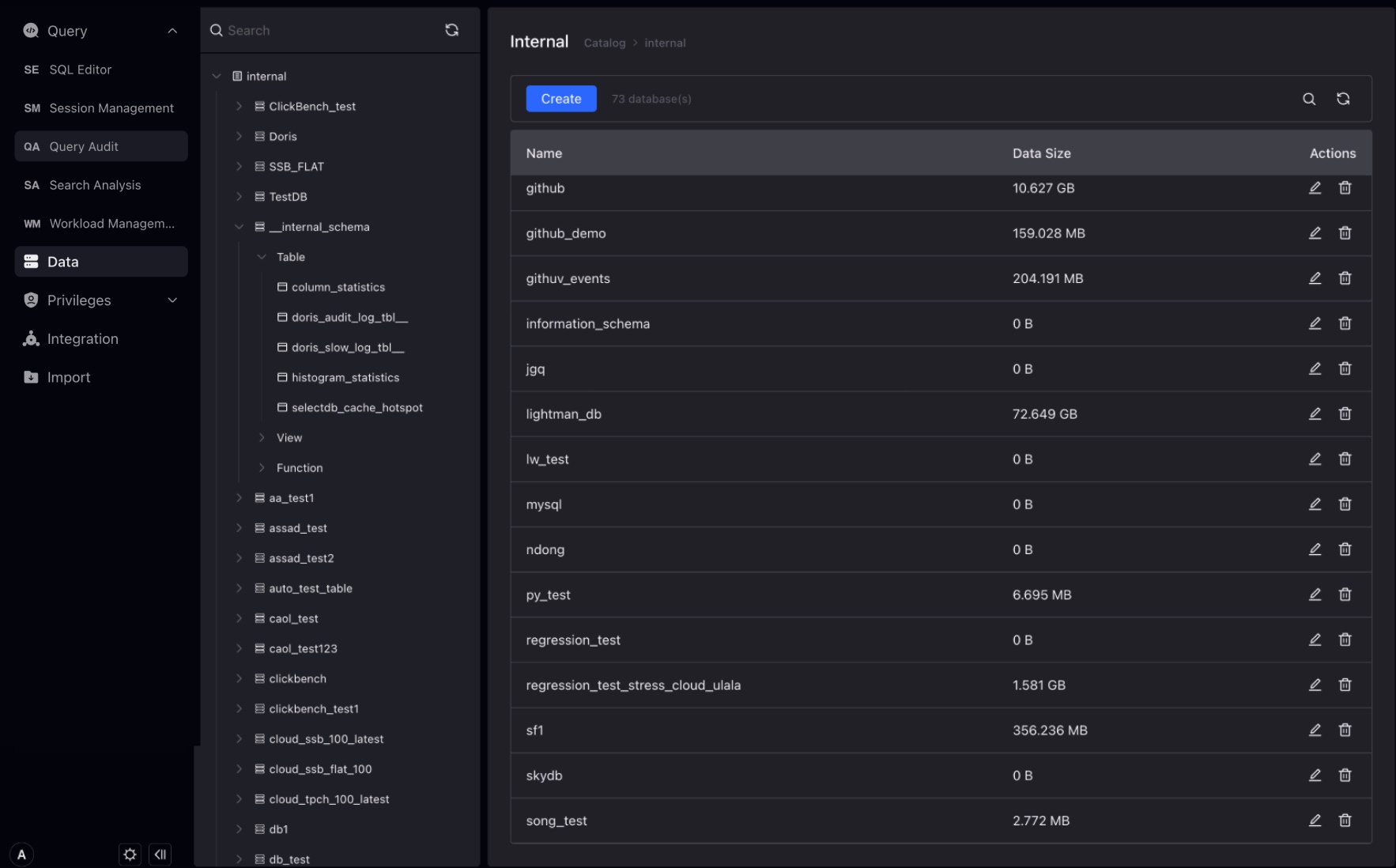Open the user avatar menu
1396x868 pixels.
coord(21,854)
